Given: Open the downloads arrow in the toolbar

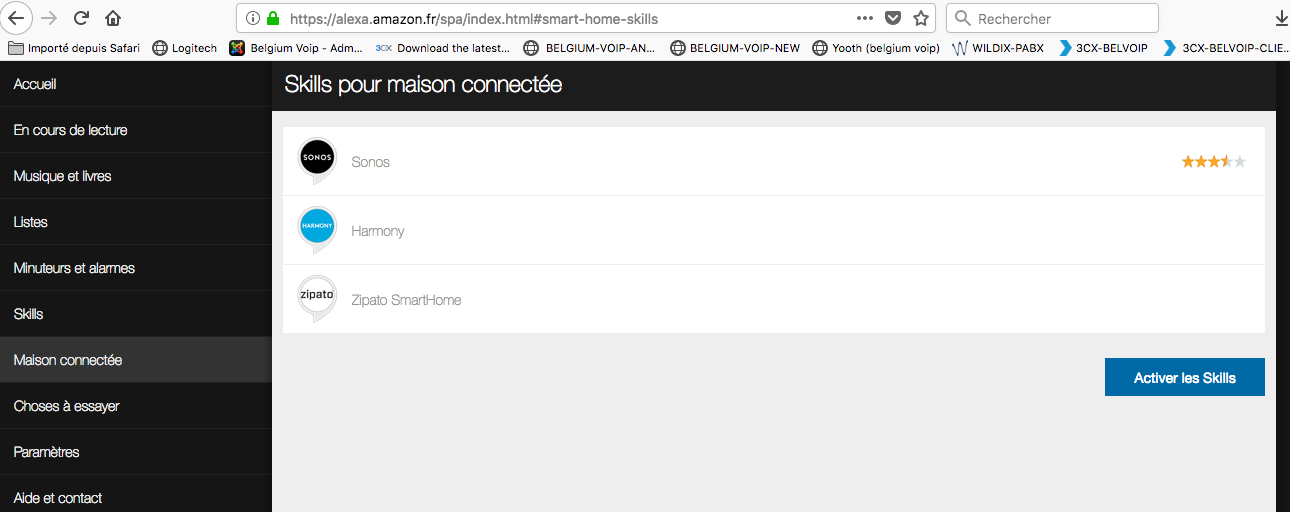Looking at the screenshot, I should pos(1281,18).
